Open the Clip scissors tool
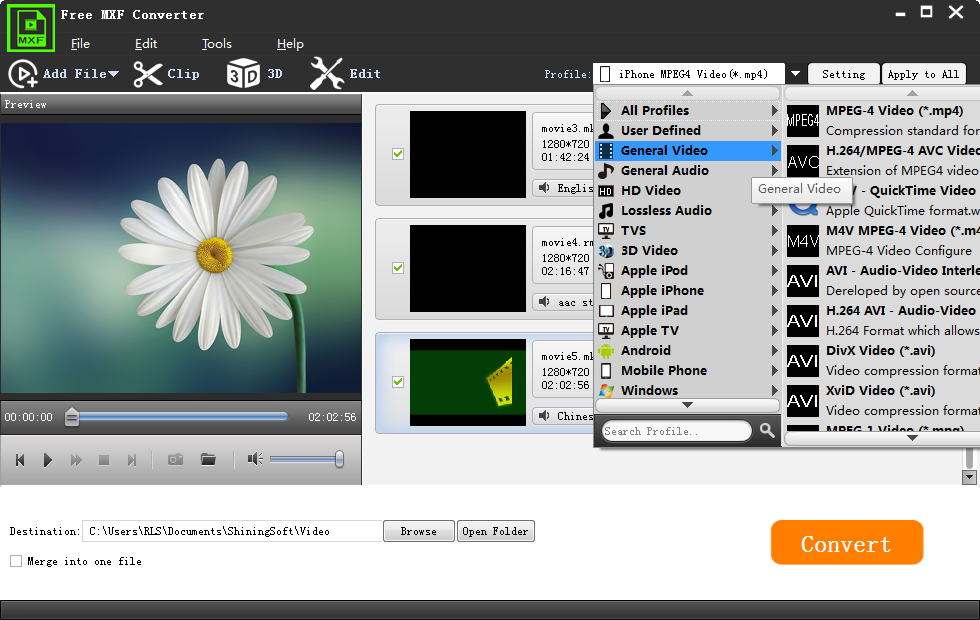 pos(148,74)
